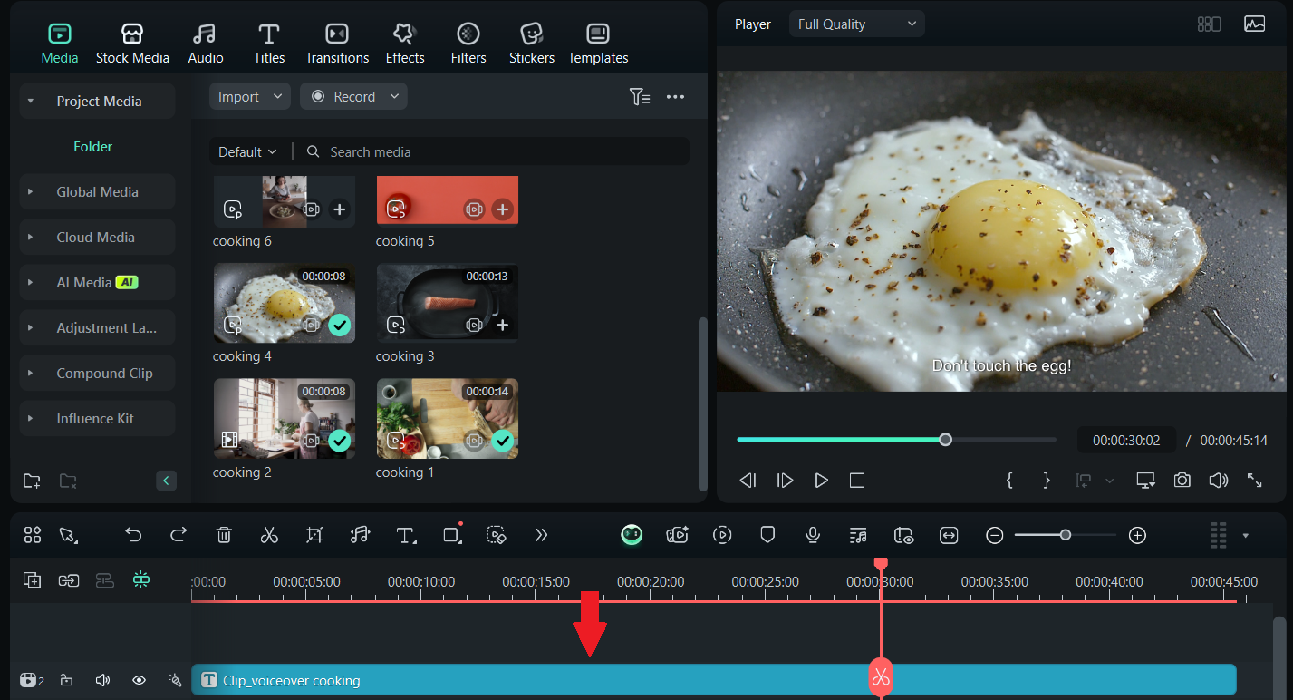Viewport: 1293px width, 700px height.
Task: Expand the Global Media section
Action: click(x=31, y=192)
